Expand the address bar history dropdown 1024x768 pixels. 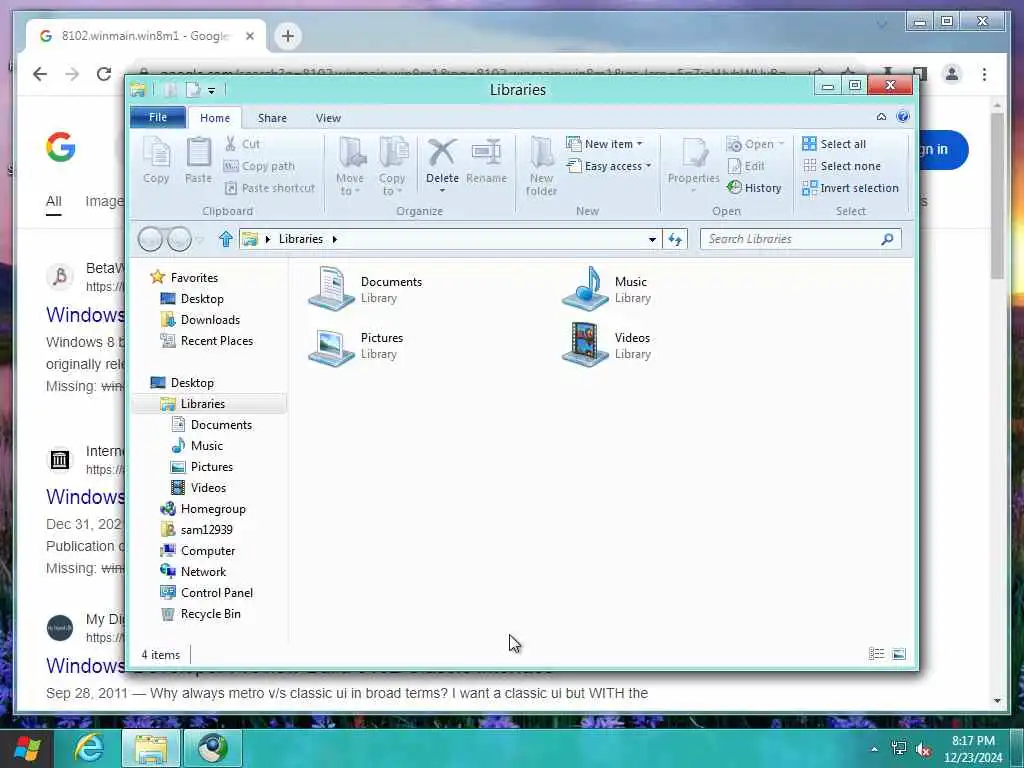tap(652, 240)
